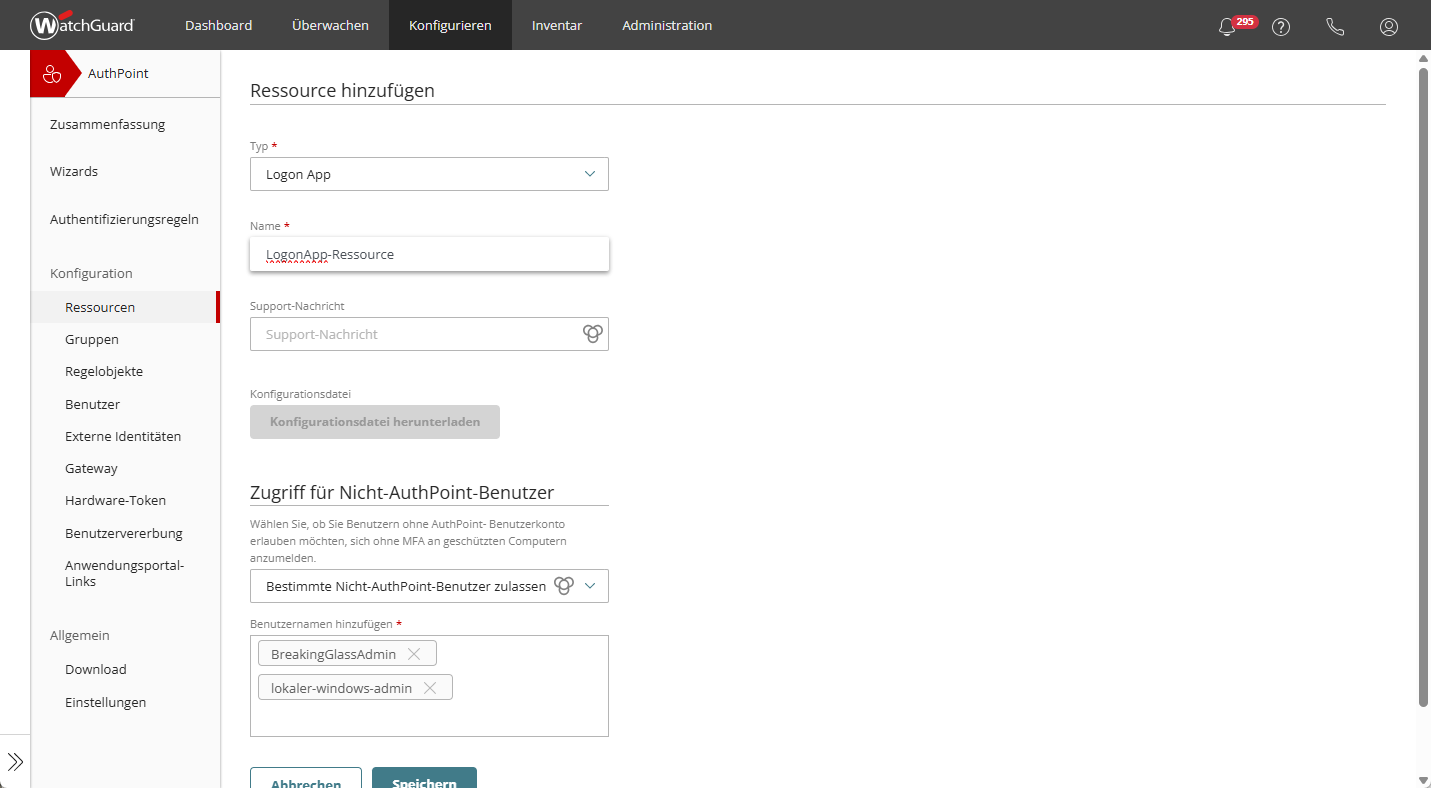Expand sidebar with double chevron icon
Viewport: 1431px width, 788px height.
[15, 762]
